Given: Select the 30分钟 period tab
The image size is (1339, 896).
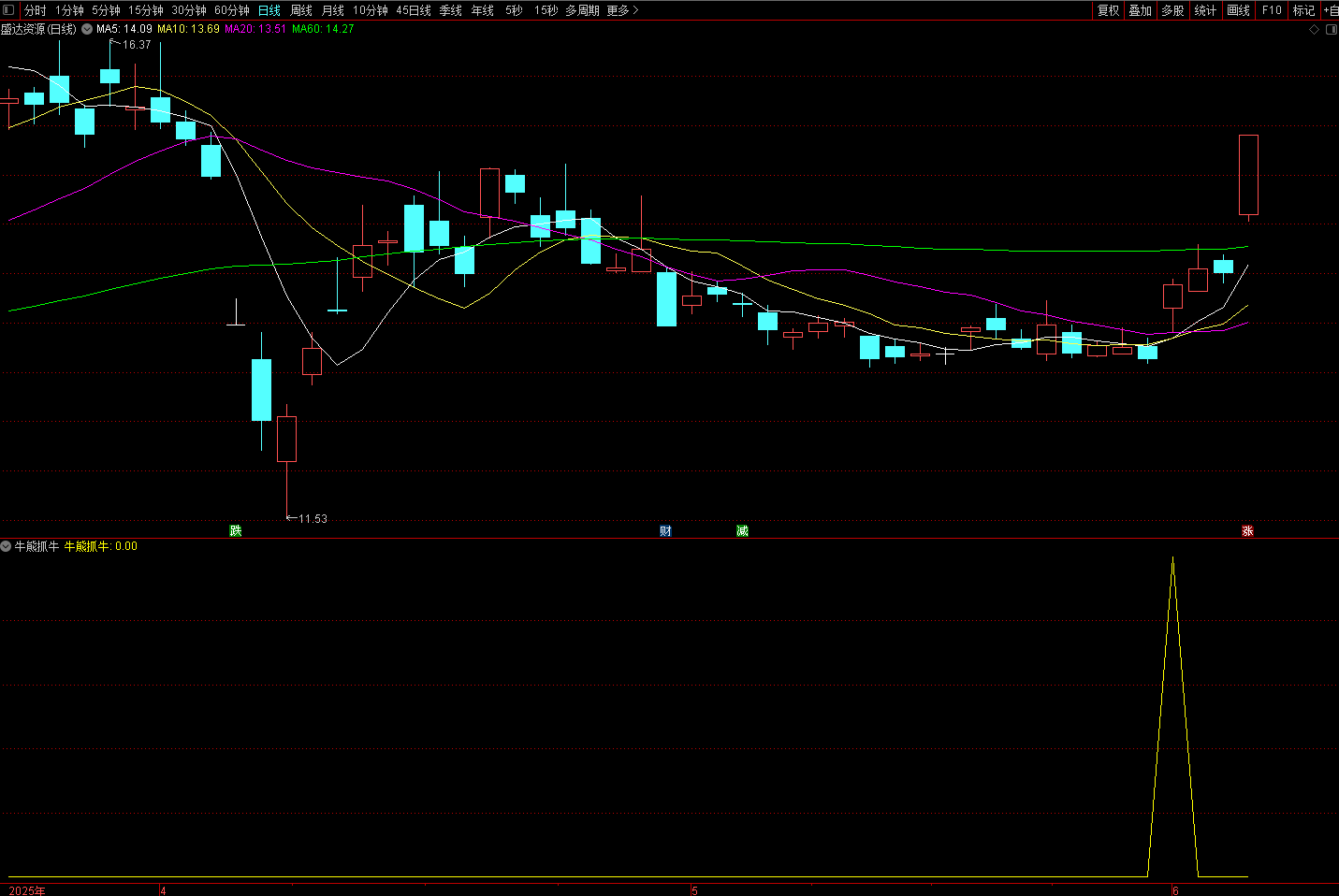Looking at the screenshot, I should click(x=189, y=10).
